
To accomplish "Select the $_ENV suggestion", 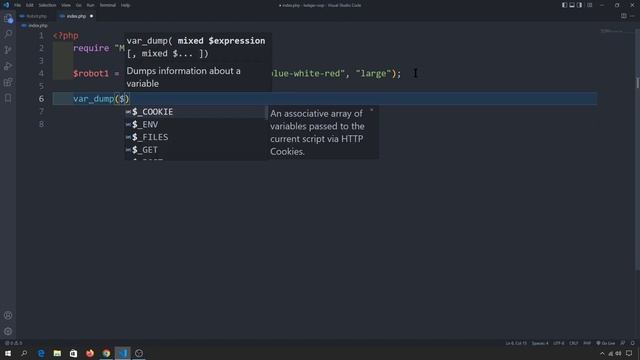I will pyautogui.click(x=196, y=124).
